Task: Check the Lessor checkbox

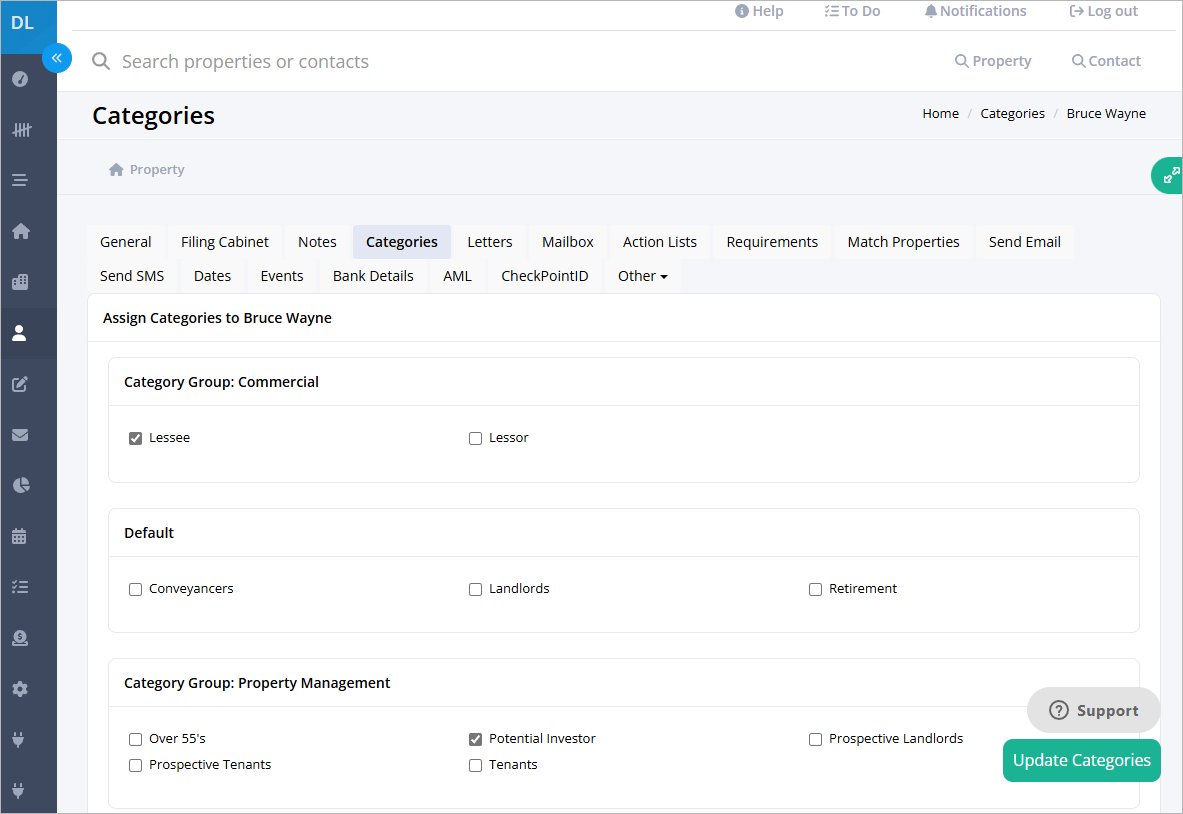Action: pyautogui.click(x=475, y=438)
